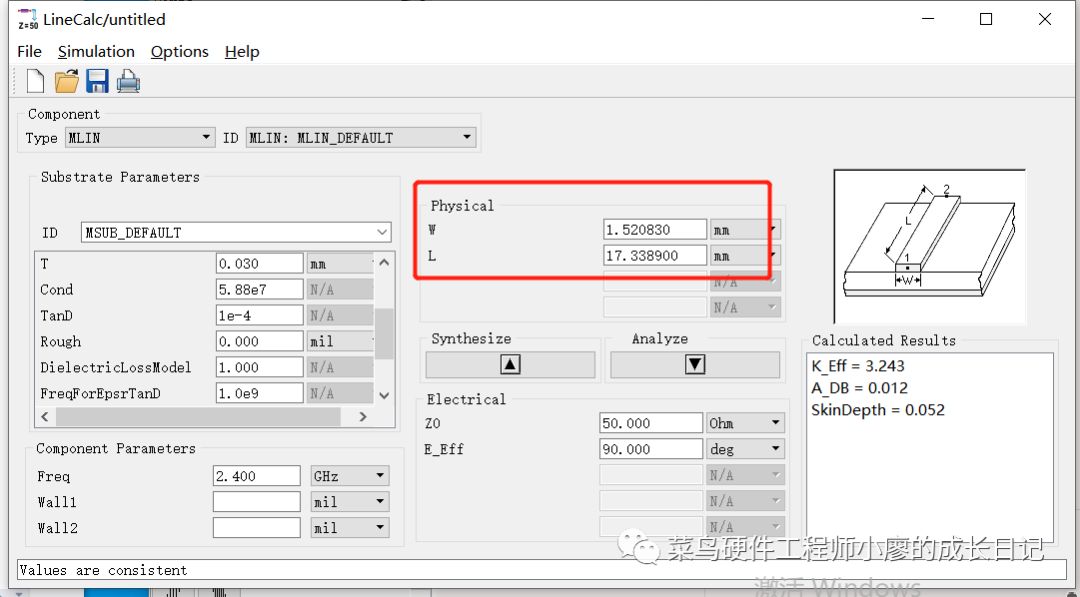
Task: Click the K_Eff = 3.243 result
Action: (858, 366)
